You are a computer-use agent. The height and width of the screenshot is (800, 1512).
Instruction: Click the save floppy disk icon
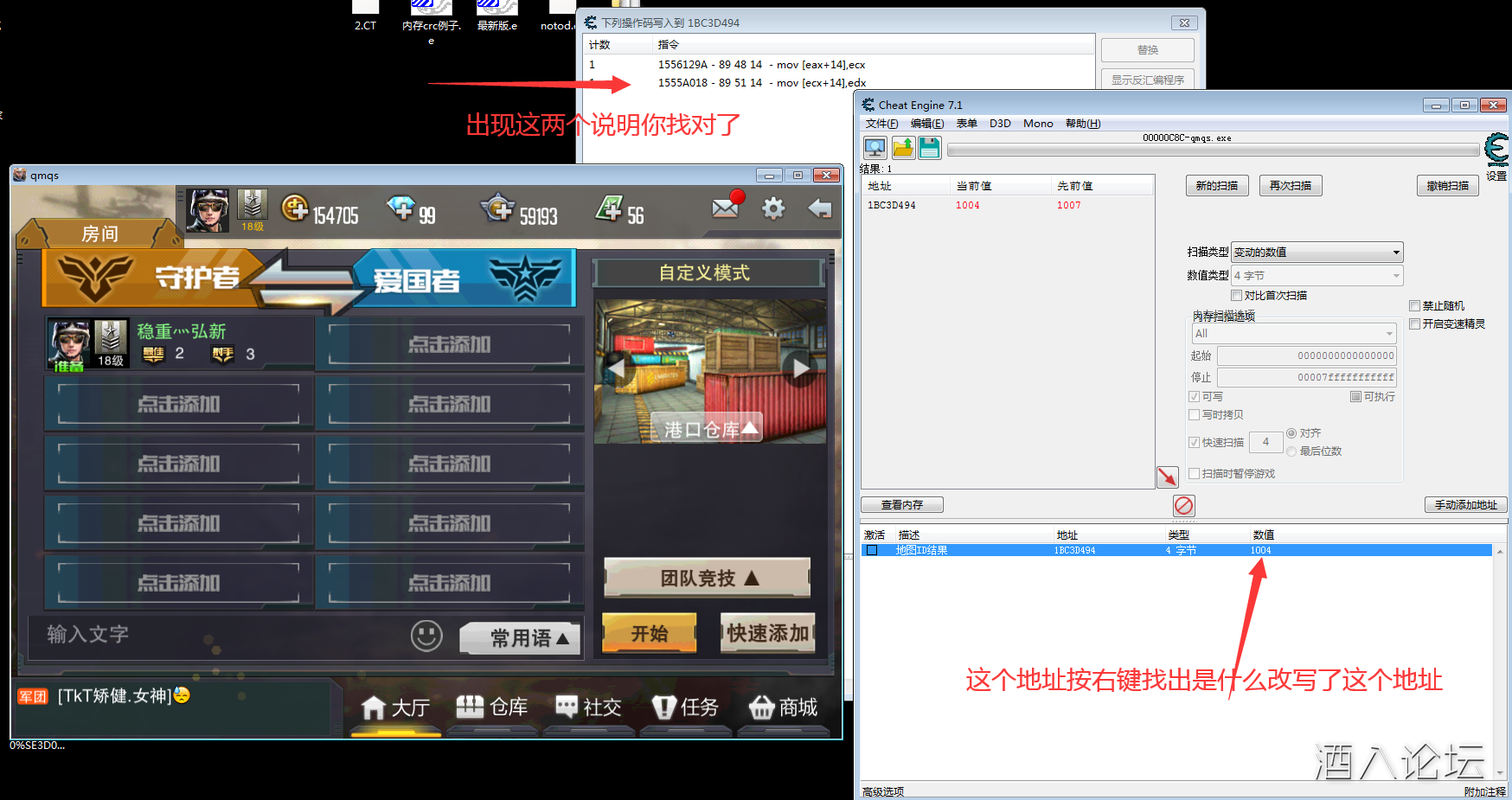click(x=929, y=148)
